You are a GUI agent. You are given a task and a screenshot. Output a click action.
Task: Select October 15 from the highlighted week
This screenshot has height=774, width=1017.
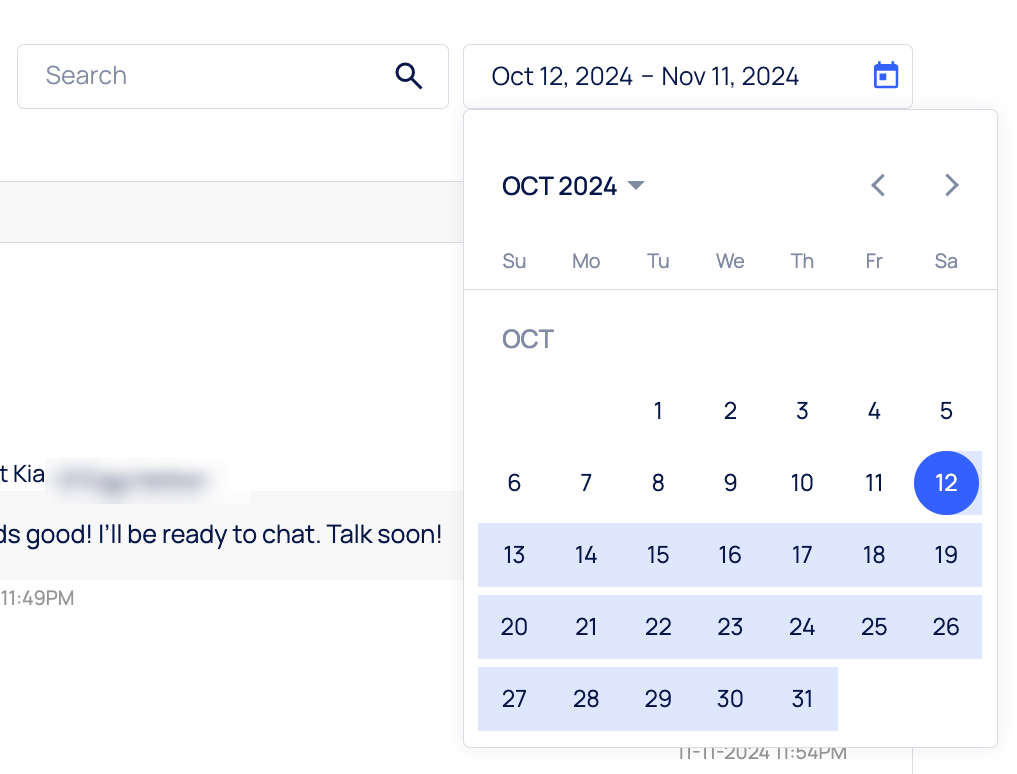(x=658, y=555)
